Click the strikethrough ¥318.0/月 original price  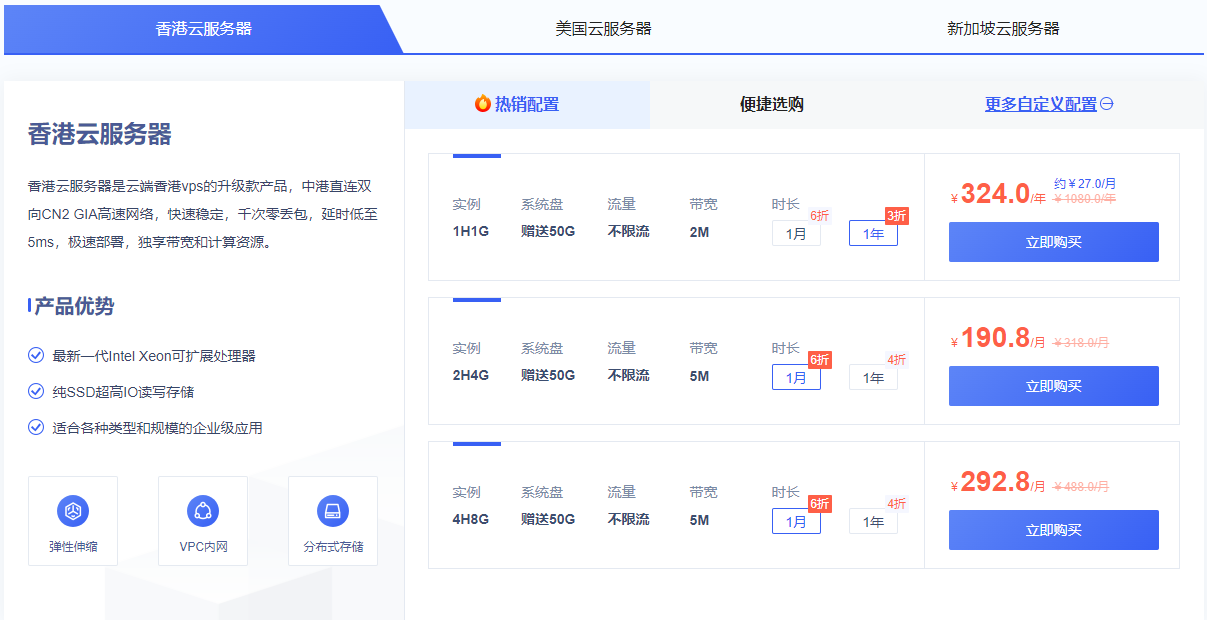coord(1081,342)
